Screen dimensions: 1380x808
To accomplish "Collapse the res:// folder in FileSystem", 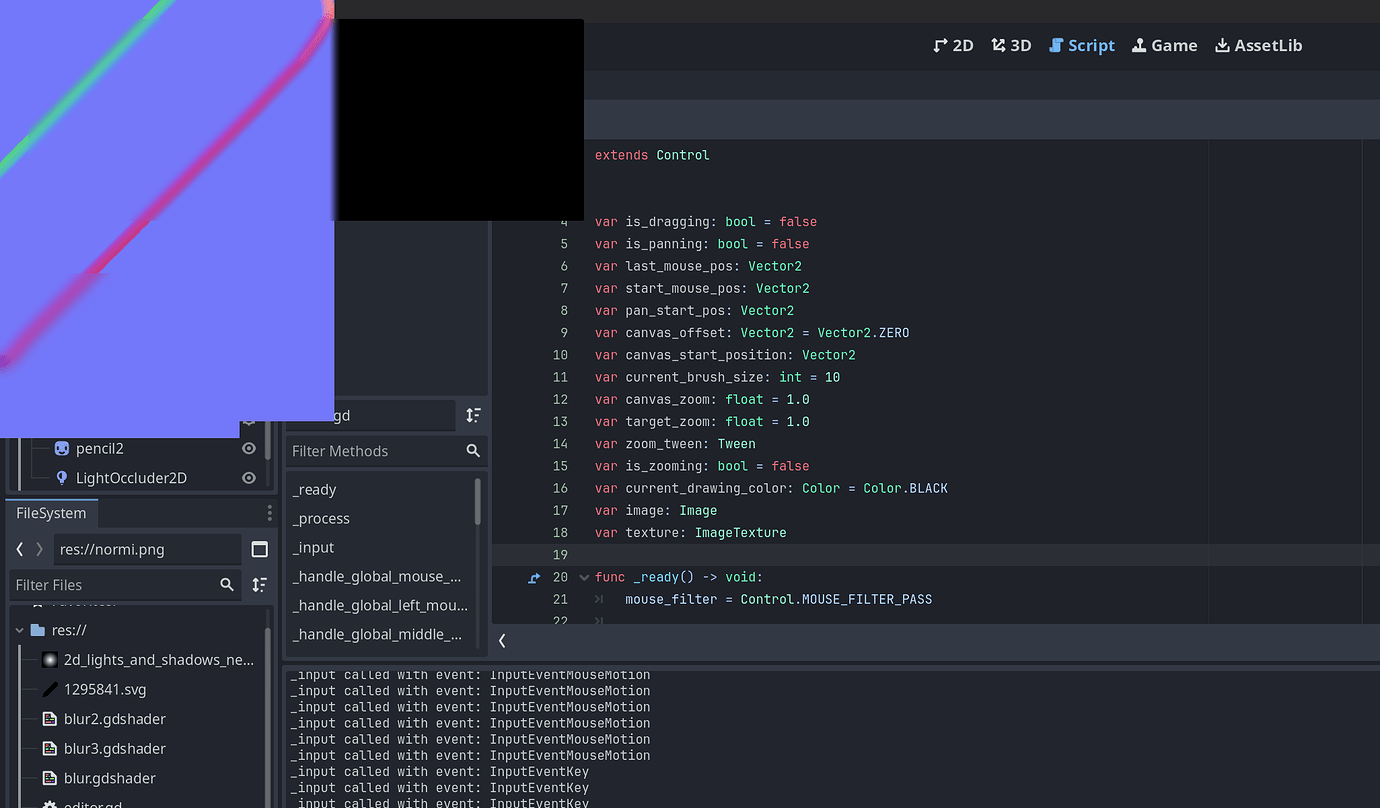I will (18, 629).
